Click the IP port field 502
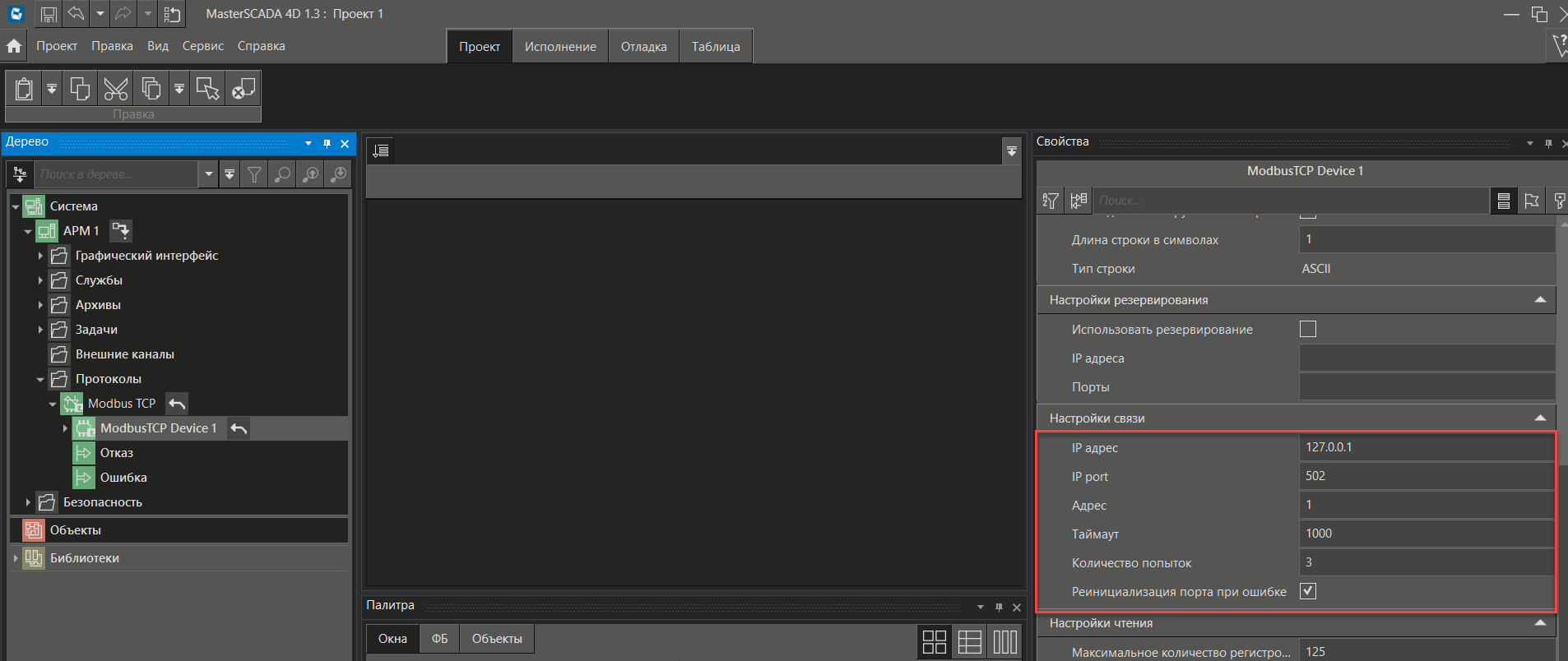Image resolution: width=1568 pixels, height=661 pixels. pos(1427,476)
